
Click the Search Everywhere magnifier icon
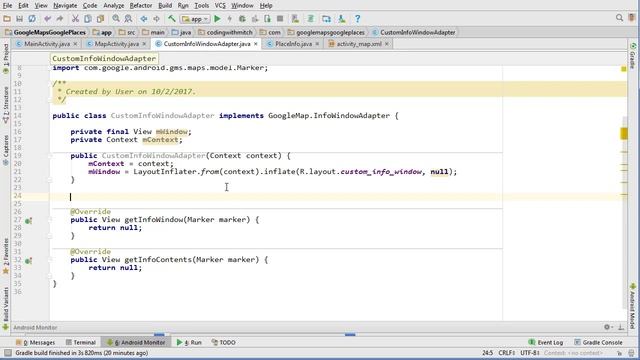click(619, 18)
